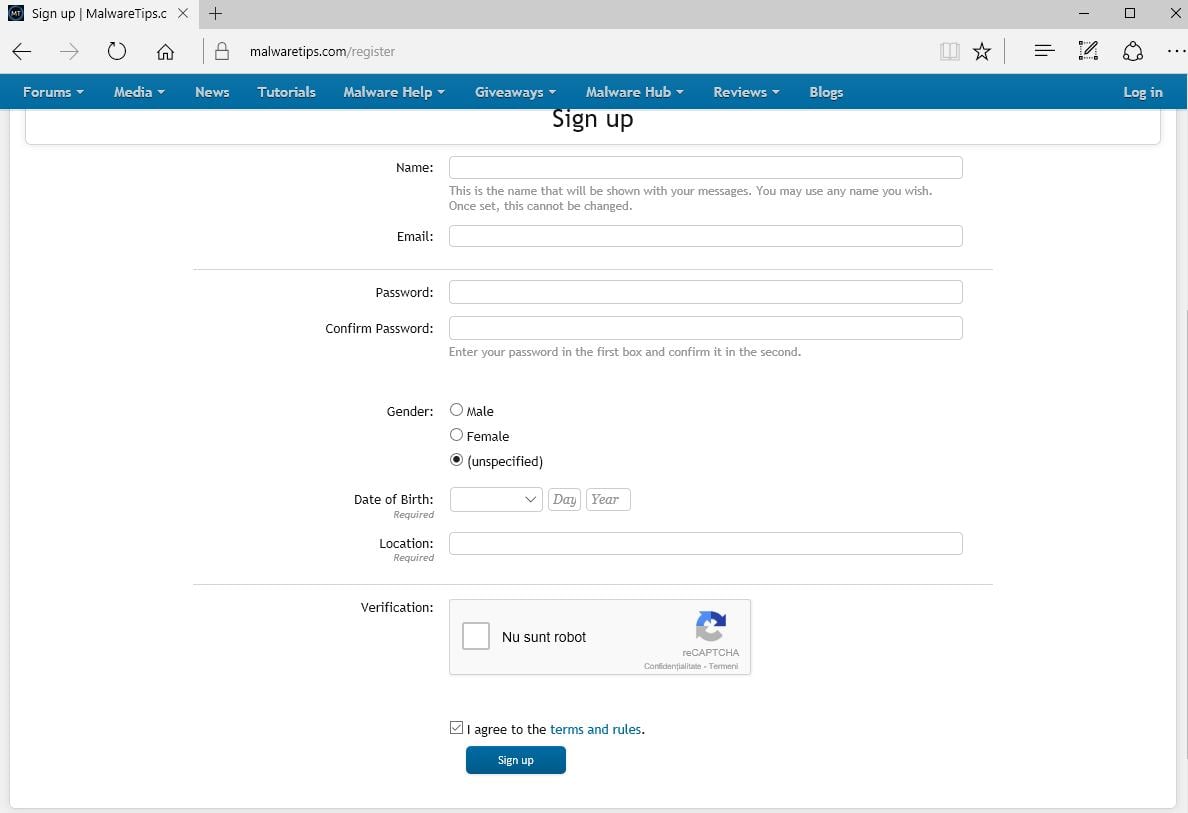
Task: Focus the Name input field
Action: pos(705,167)
